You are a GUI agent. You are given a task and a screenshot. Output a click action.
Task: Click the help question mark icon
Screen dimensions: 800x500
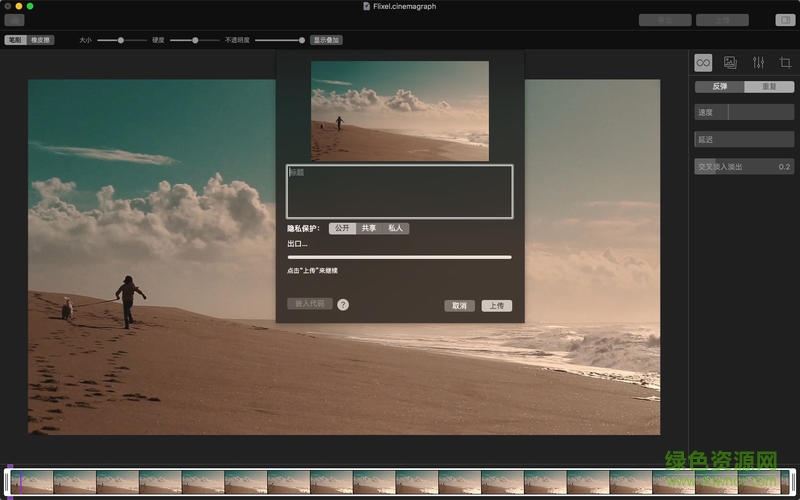point(343,304)
